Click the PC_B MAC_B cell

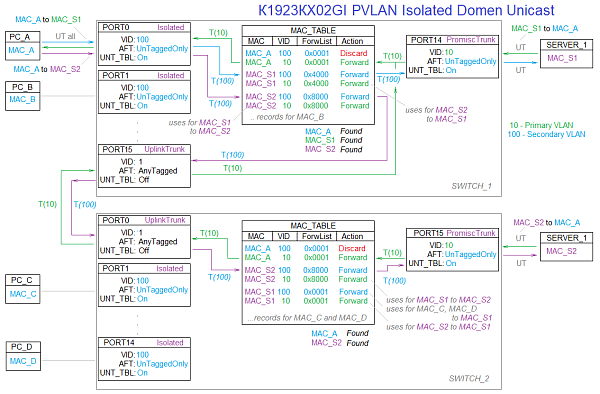[23, 100]
